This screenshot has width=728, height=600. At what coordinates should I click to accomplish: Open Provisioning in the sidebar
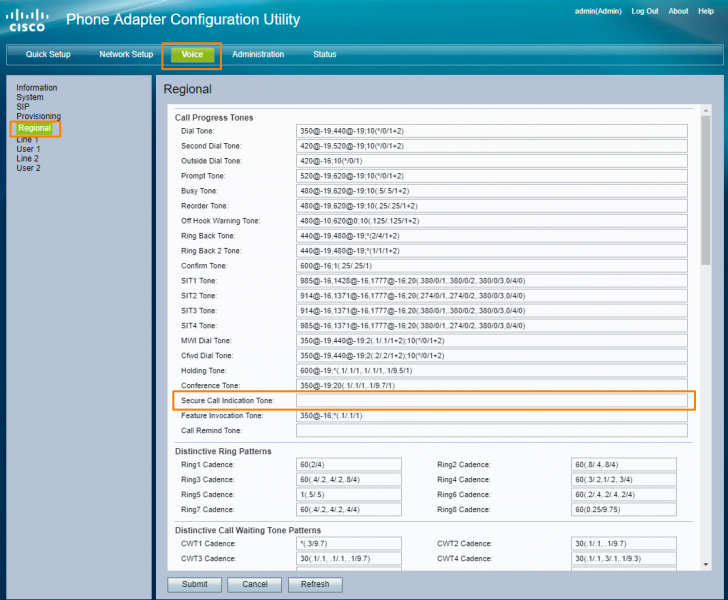coord(39,116)
